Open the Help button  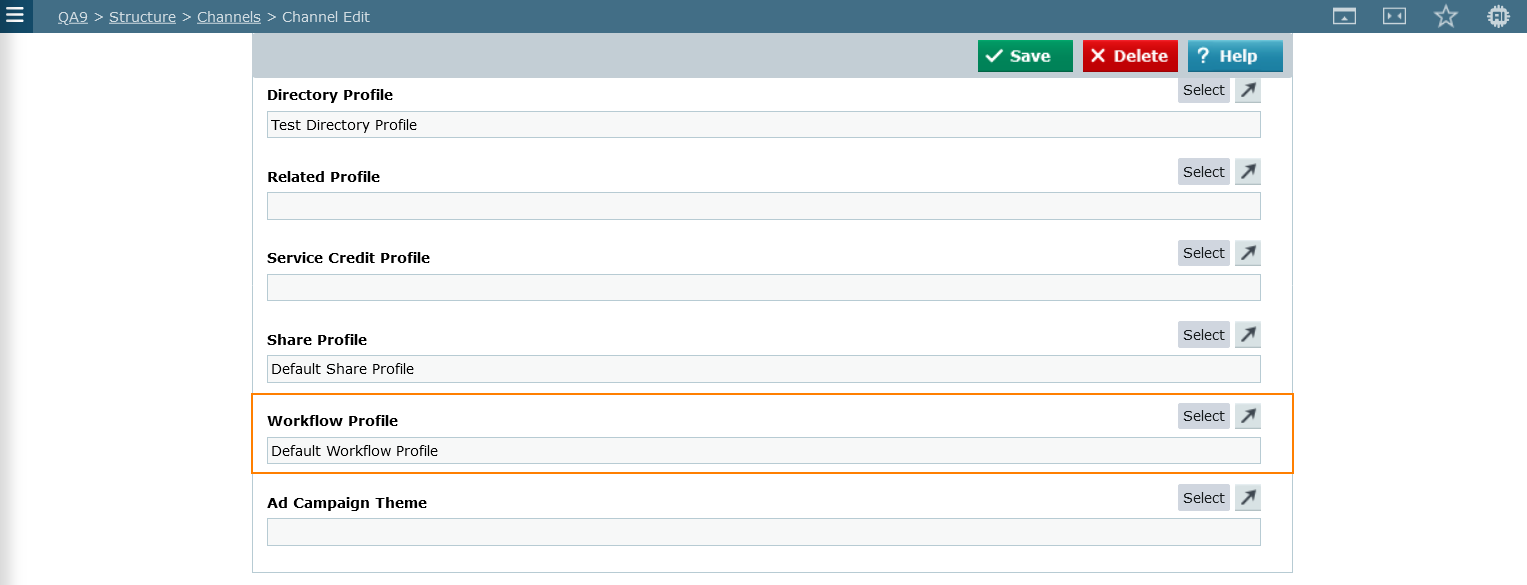click(1235, 56)
